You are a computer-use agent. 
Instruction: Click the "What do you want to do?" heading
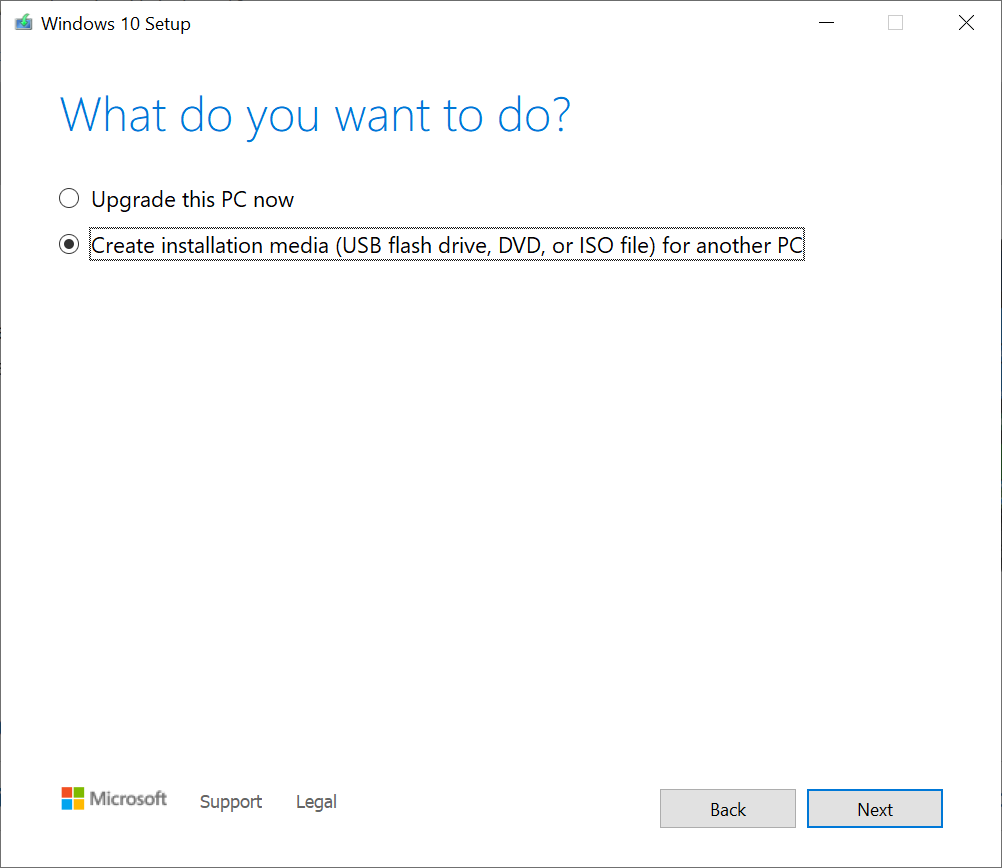[x=315, y=115]
